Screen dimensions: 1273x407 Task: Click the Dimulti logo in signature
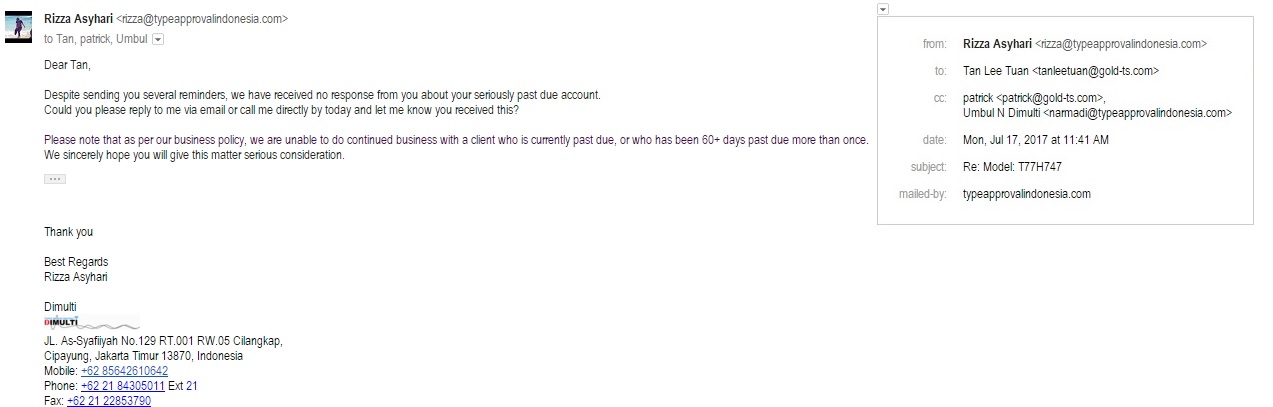92,323
